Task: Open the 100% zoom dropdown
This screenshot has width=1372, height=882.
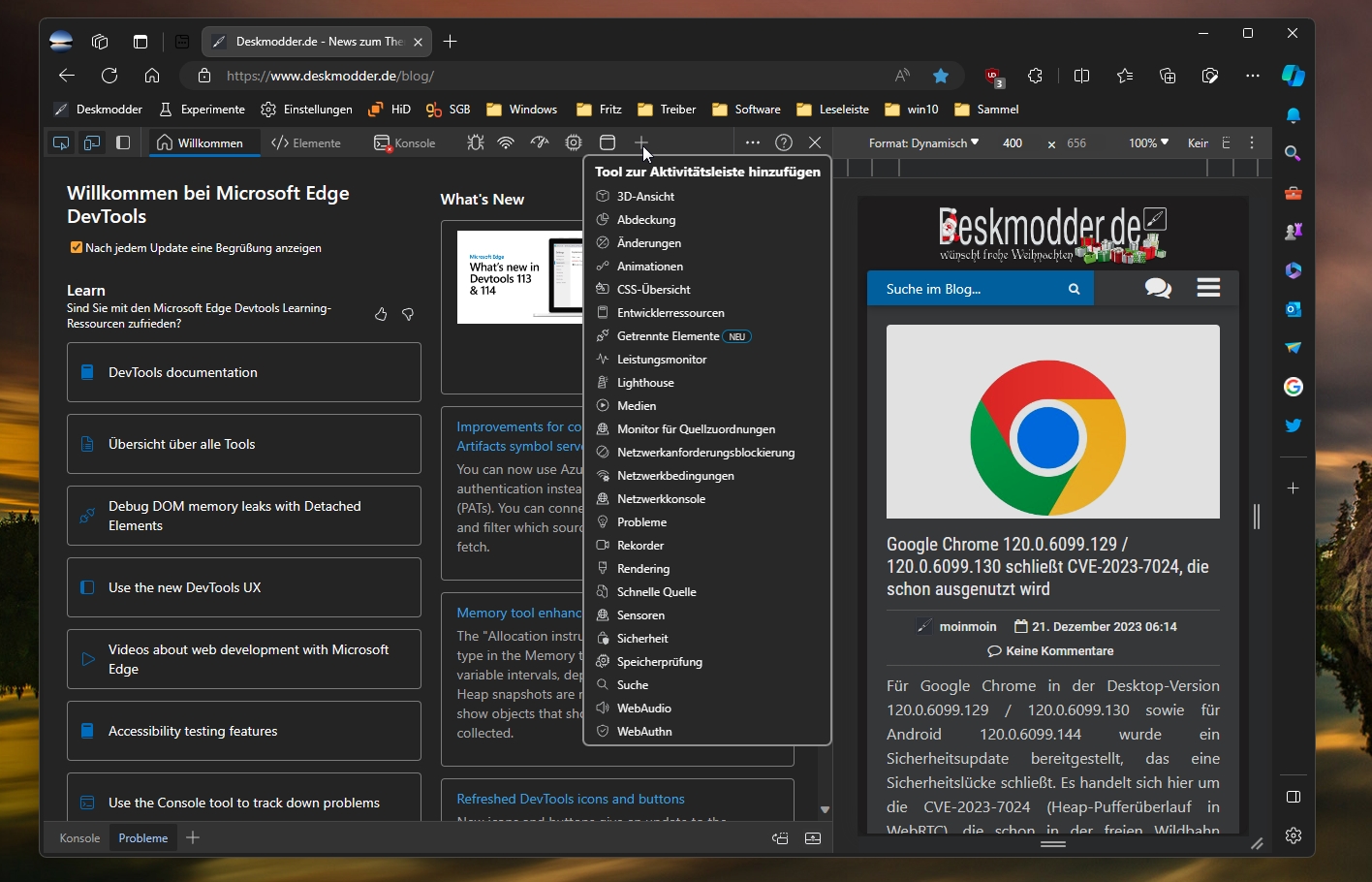Action: pos(1148,142)
